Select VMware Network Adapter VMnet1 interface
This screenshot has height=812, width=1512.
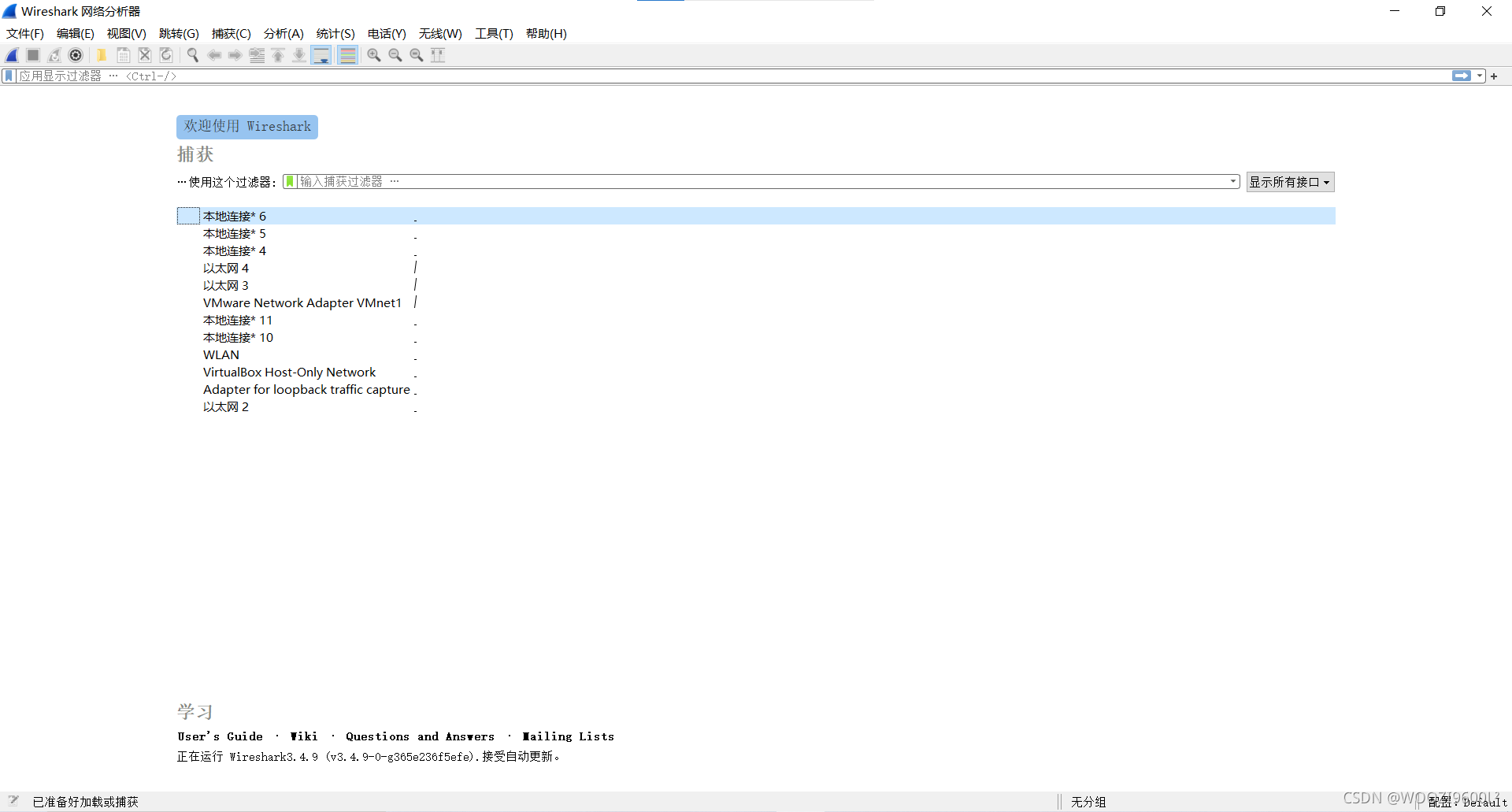[x=756, y=302]
